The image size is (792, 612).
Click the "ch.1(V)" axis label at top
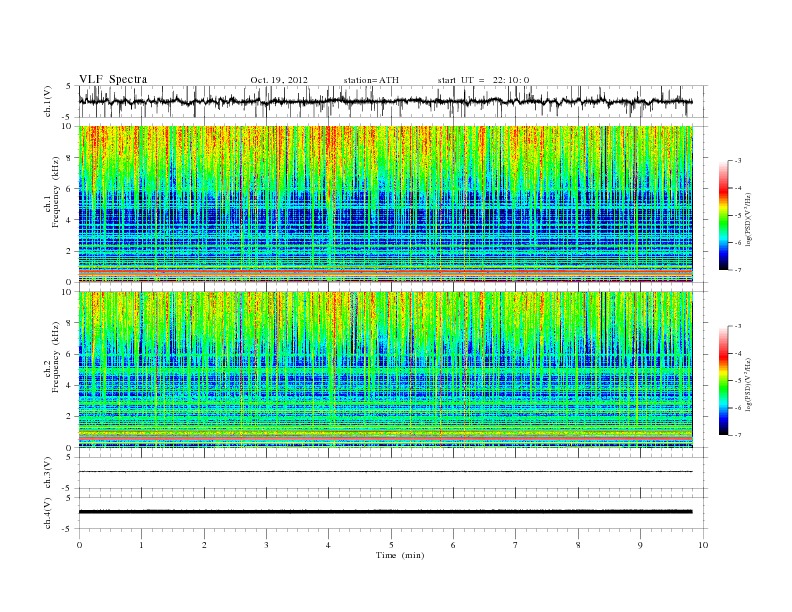(x=48, y=101)
